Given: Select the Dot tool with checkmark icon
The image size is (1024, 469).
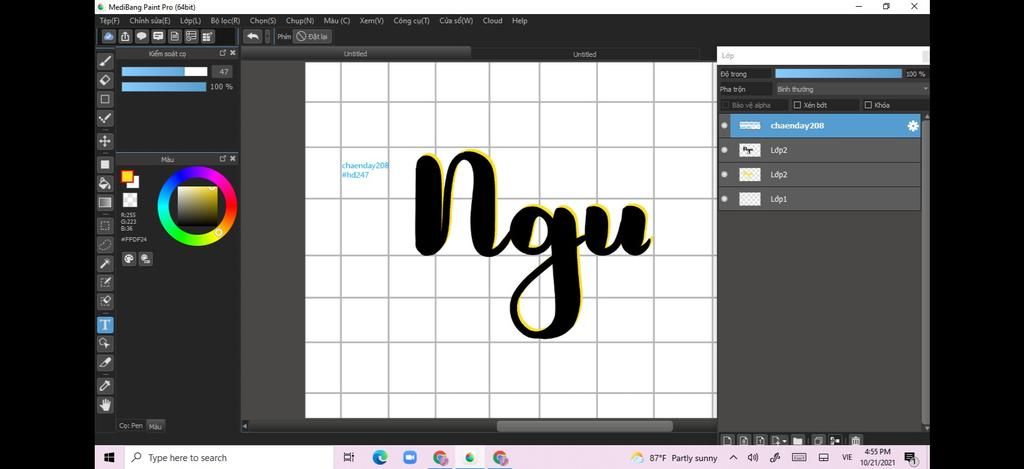Looking at the screenshot, I should [x=104, y=118].
